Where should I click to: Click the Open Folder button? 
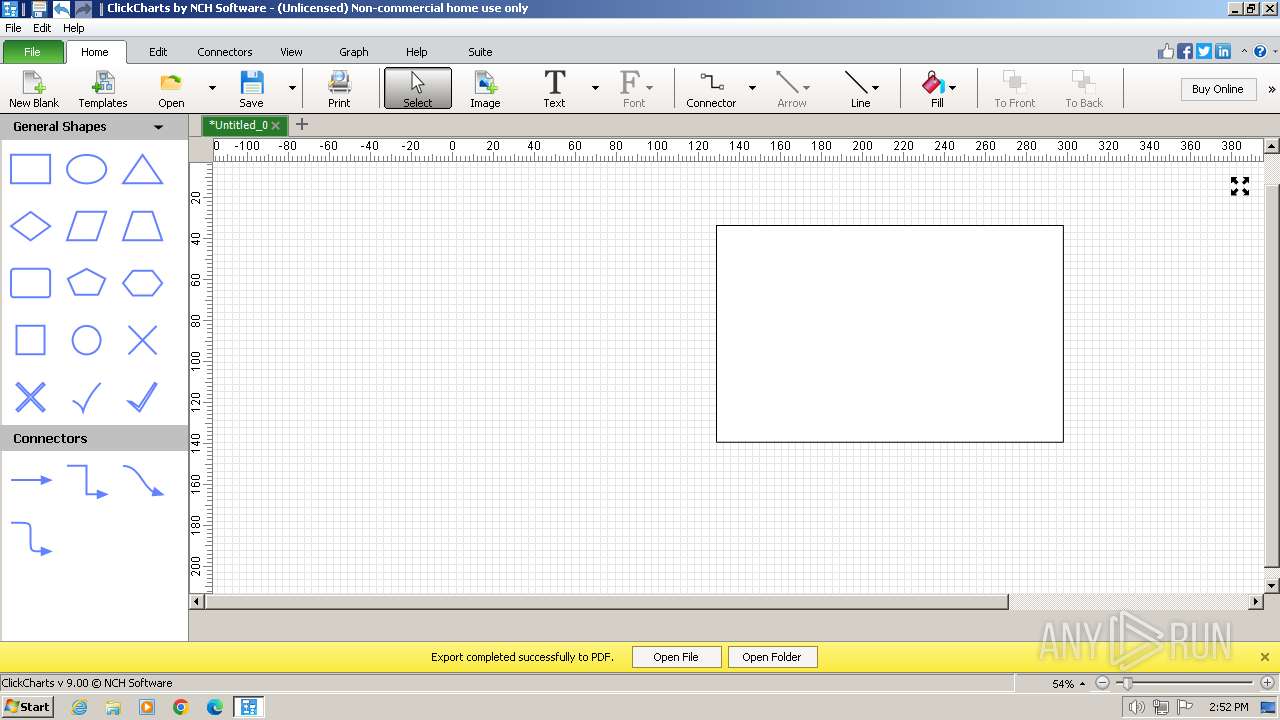[x=772, y=657]
